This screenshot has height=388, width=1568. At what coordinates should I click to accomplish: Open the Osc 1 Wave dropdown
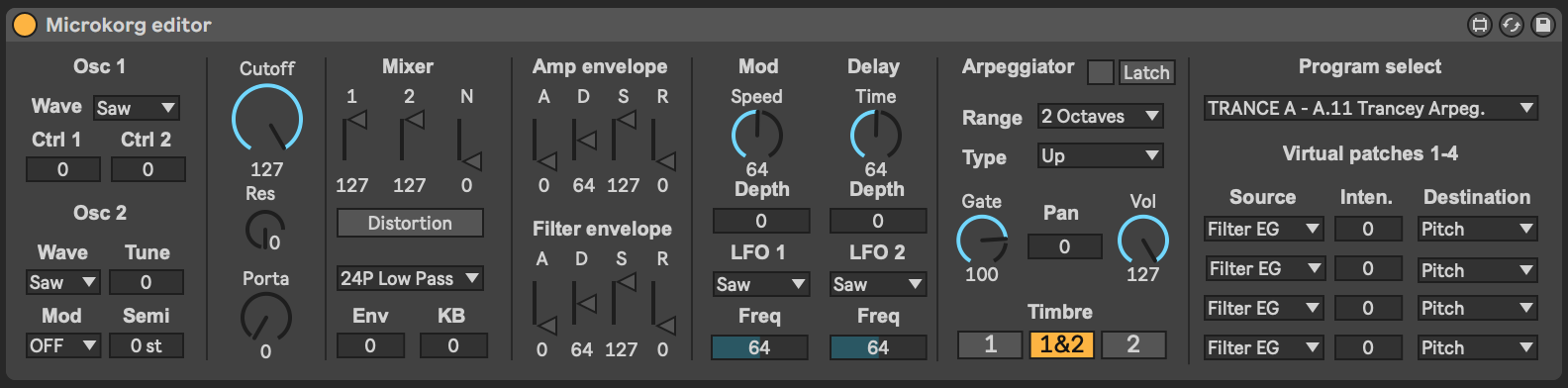click(137, 108)
